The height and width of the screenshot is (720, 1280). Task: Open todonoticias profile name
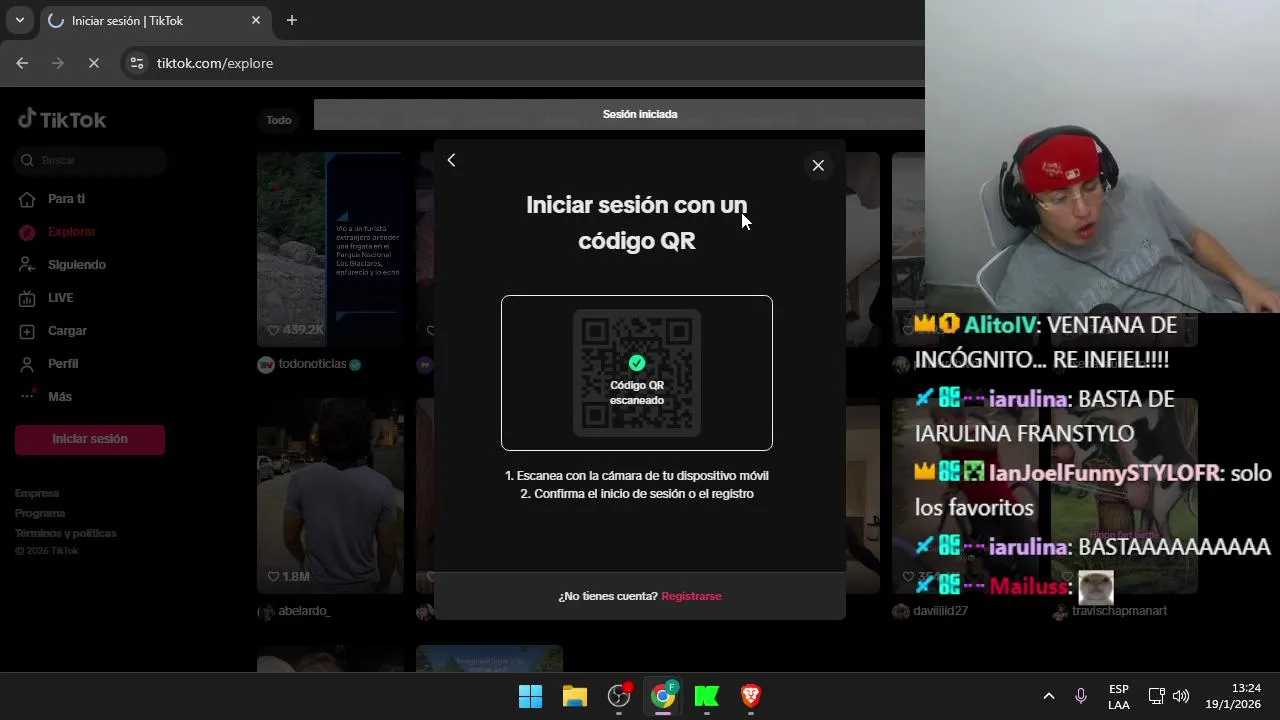(312, 364)
